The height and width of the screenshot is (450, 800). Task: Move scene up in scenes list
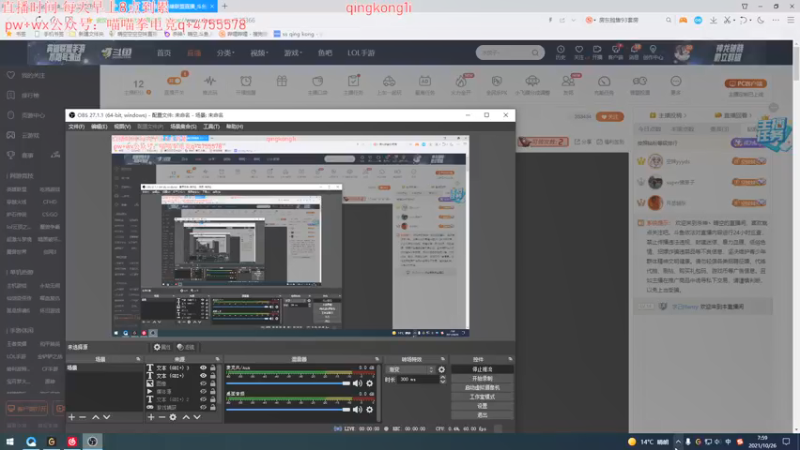tap(95, 417)
